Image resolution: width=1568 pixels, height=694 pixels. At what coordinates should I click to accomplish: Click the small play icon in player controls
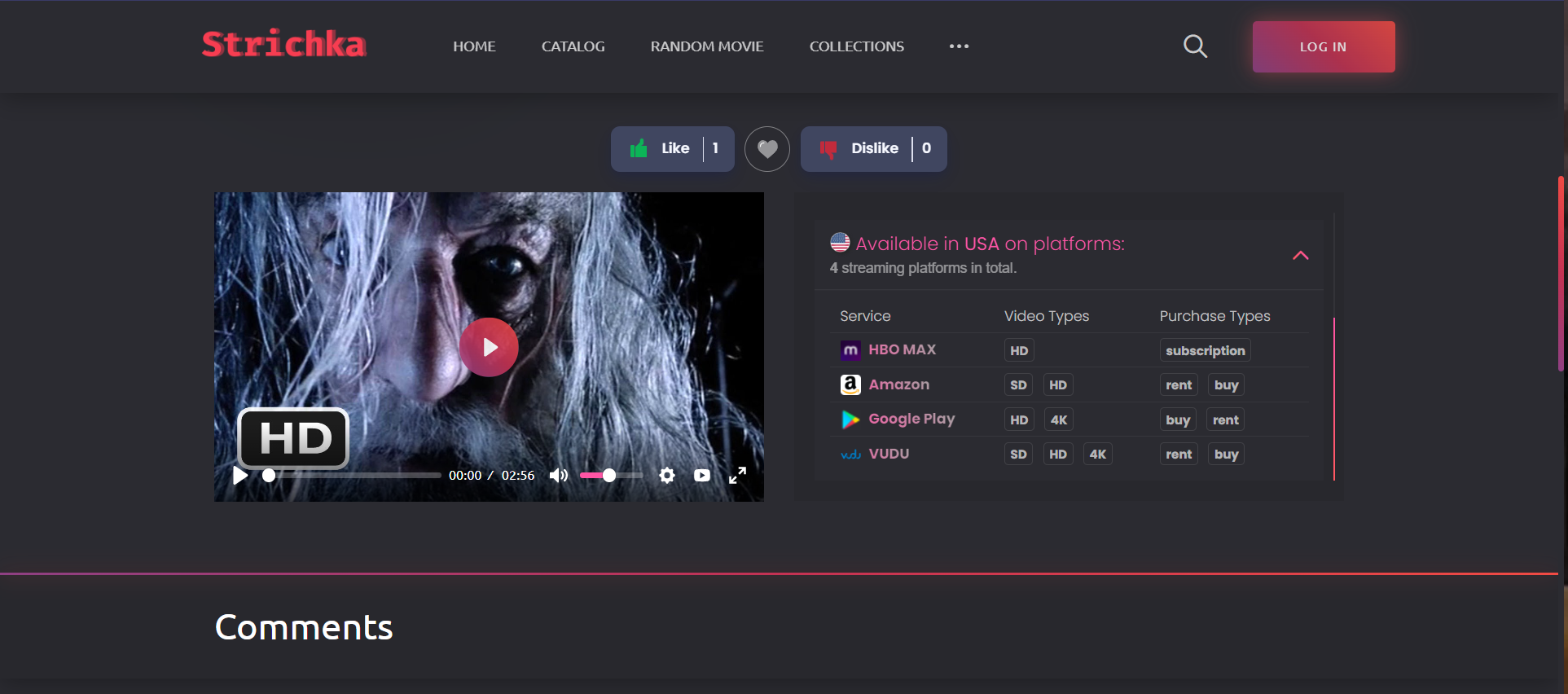[x=240, y=475]
